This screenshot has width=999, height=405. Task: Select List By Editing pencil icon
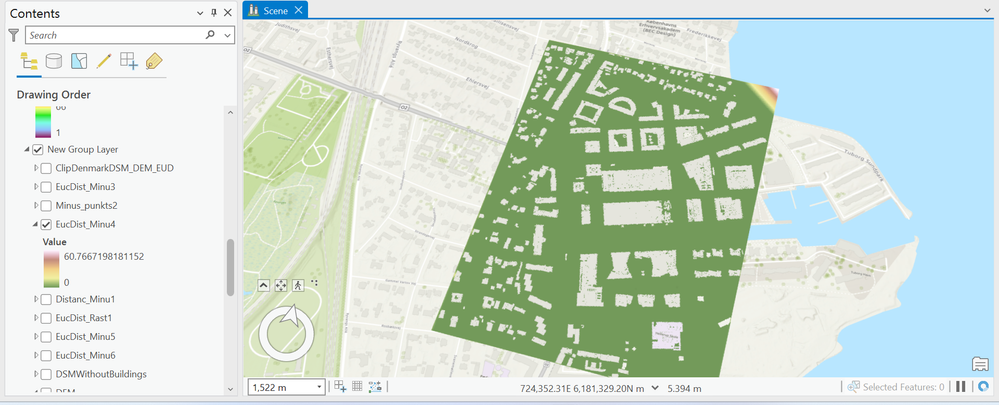(x=104, y=61)
